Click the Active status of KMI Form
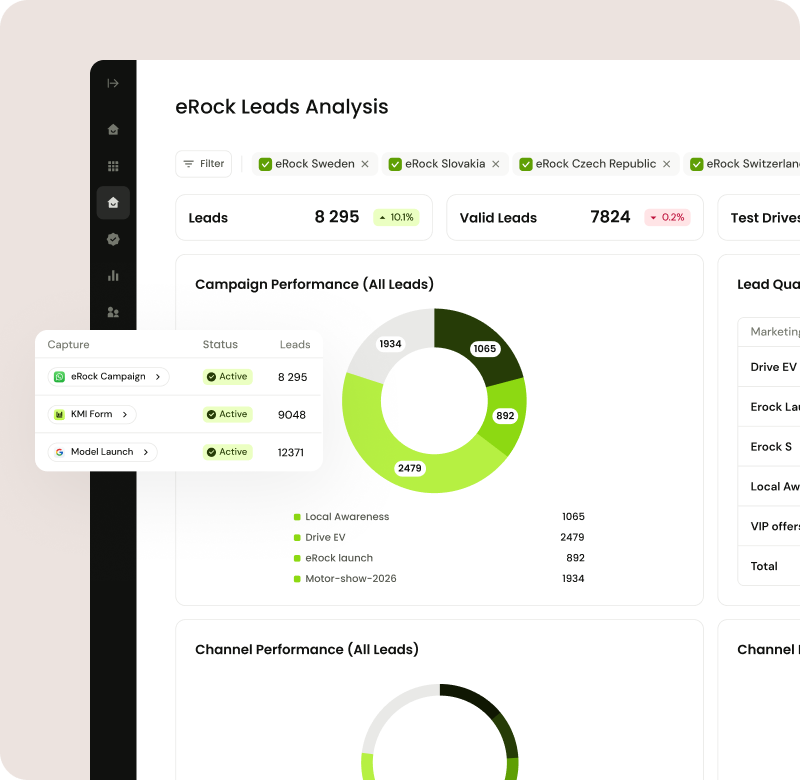800x780 pixels. click(x=228, y=415)
